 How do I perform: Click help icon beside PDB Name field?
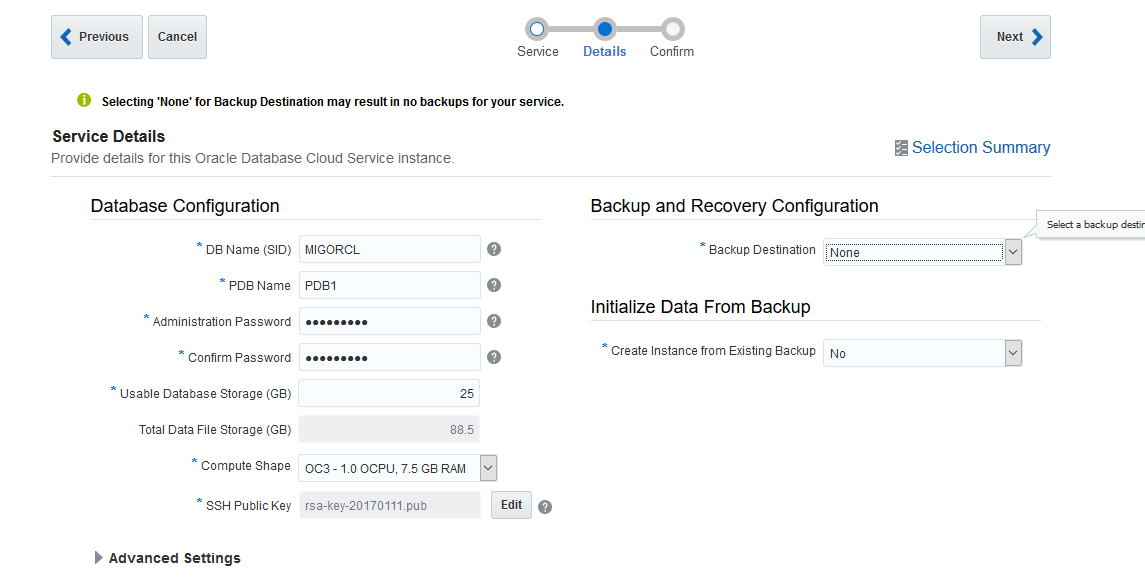coord(494,286)
